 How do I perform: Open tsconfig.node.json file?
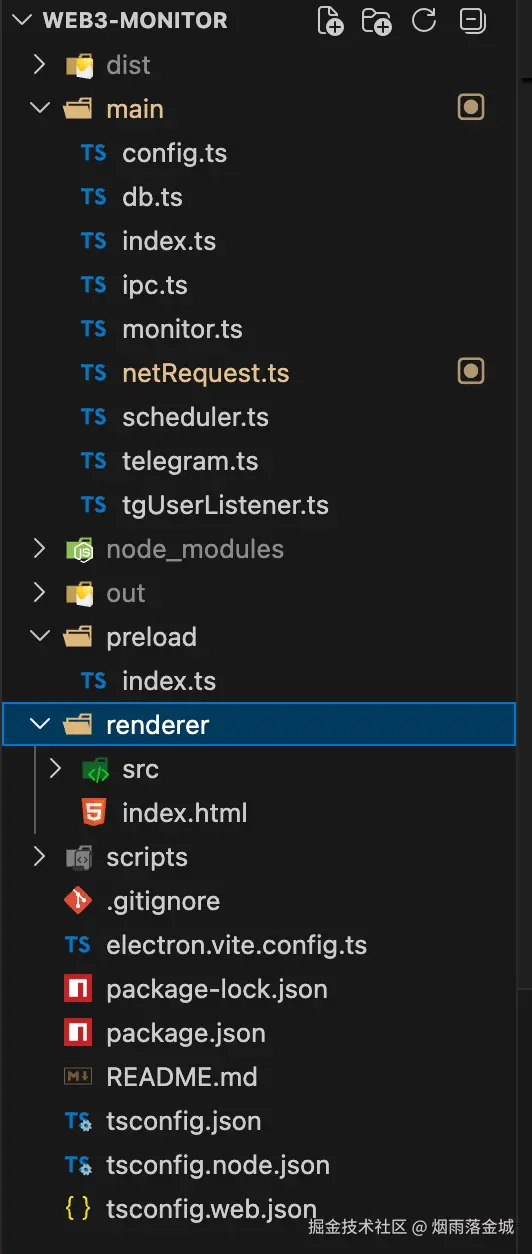pyautogui.click(x=218, y=1165)
